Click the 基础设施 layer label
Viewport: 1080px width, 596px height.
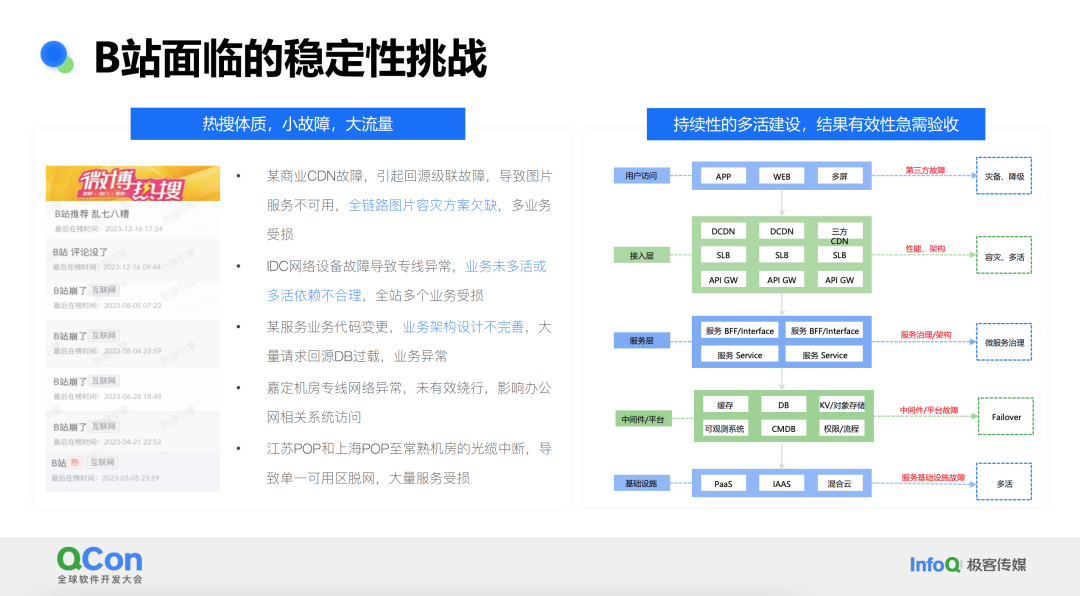pos(641,483)
